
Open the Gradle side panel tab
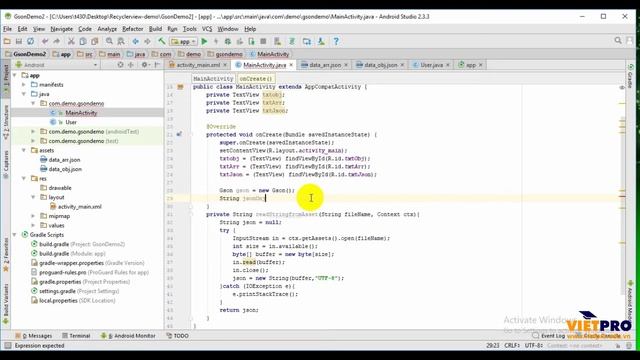tap(631, 76)
